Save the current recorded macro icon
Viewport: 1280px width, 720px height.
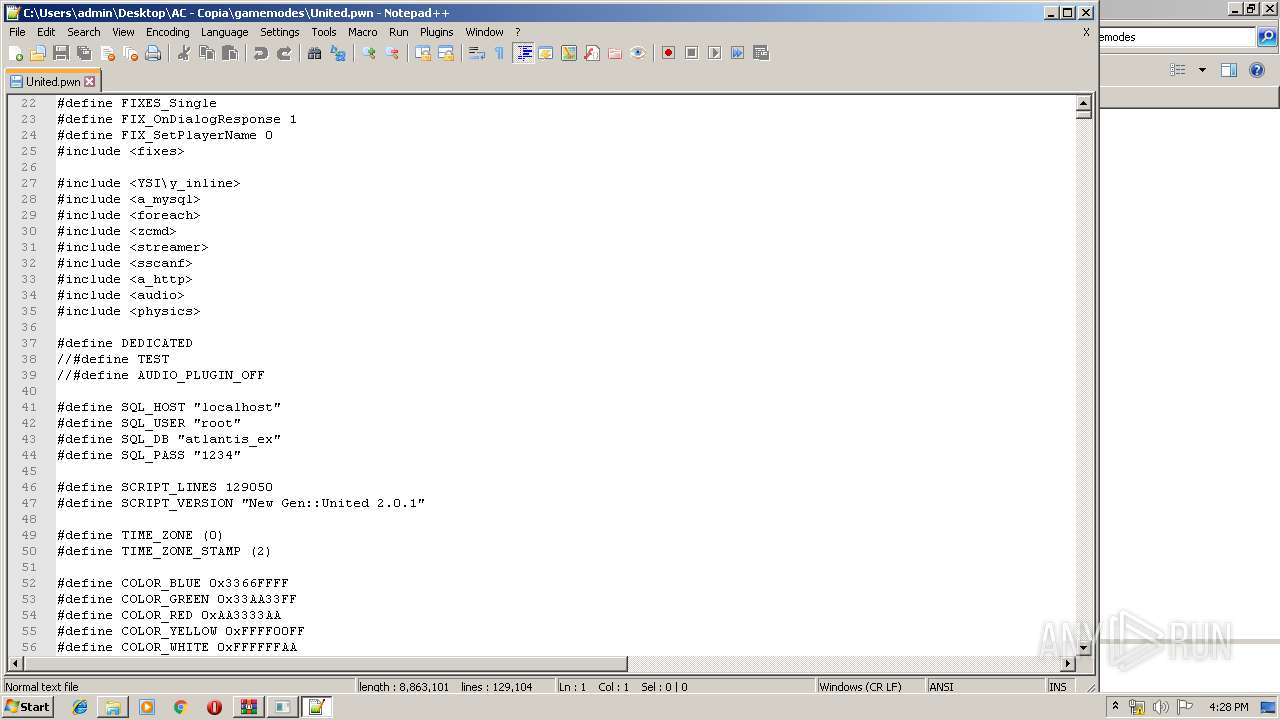click(x=760, y=53)
